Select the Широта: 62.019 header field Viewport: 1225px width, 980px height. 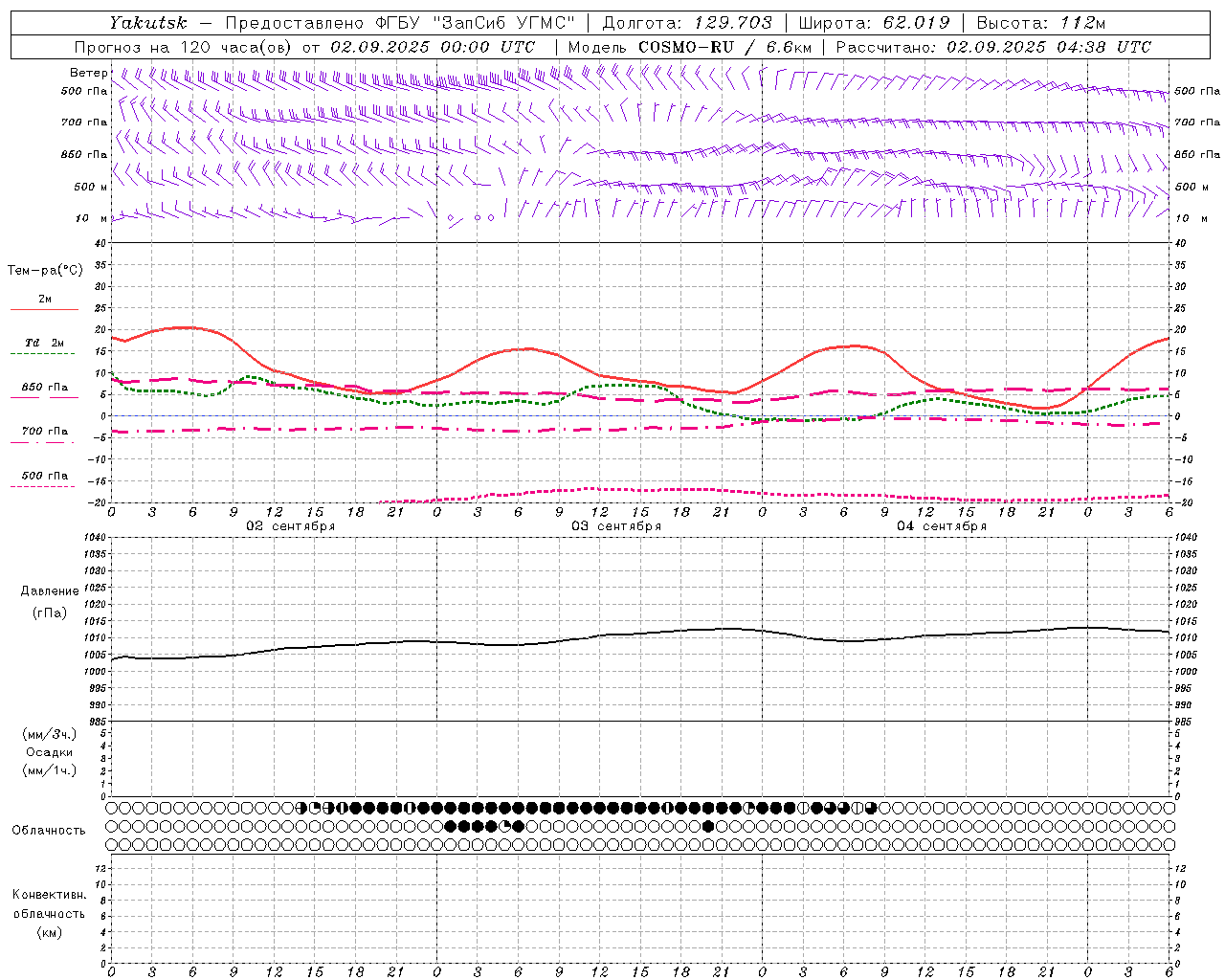tap(874, 23)
